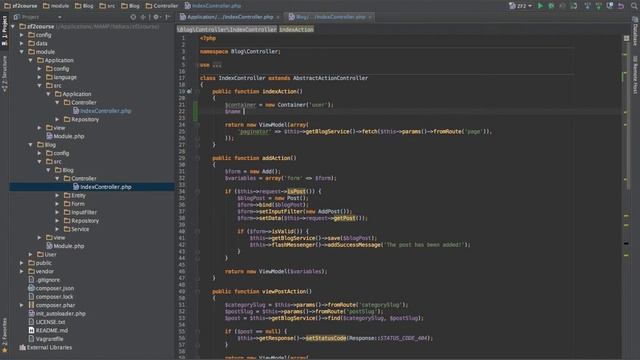The width and height of the screenshot is (640, 360).
Task: Click the scroll from source target icon
Action: click(133, 17)
